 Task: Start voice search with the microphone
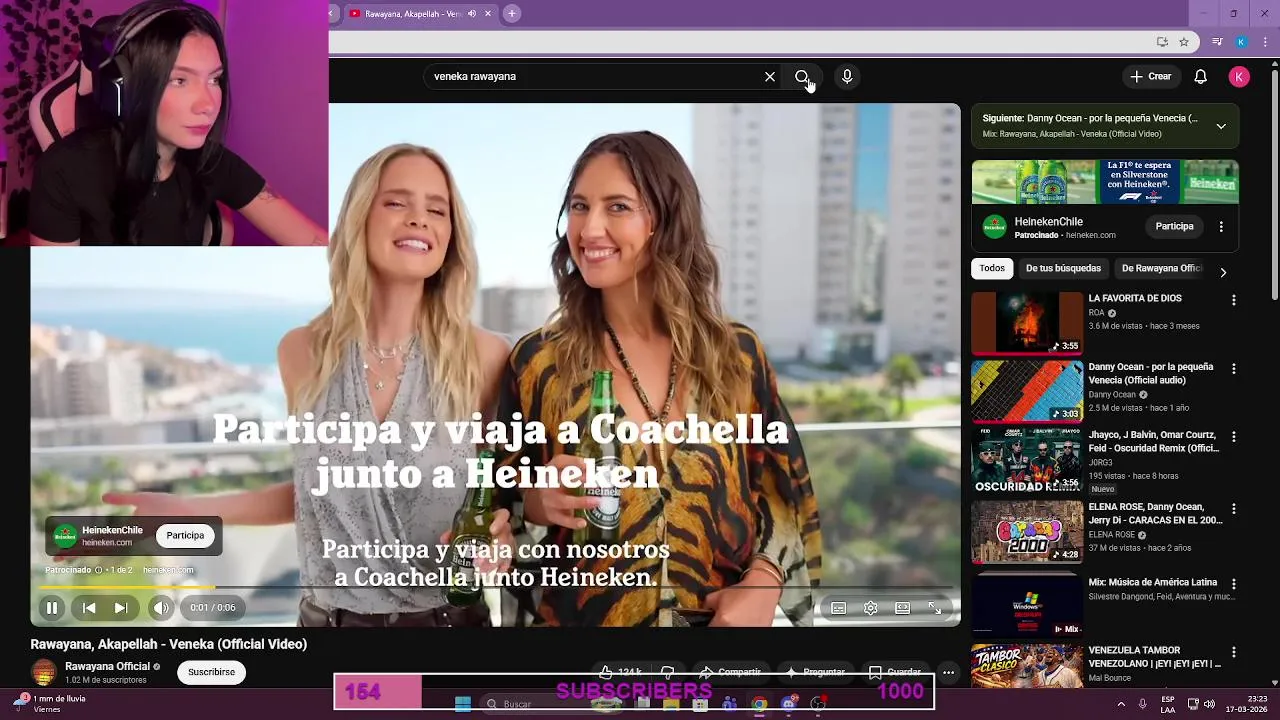[x=847, y=77]
